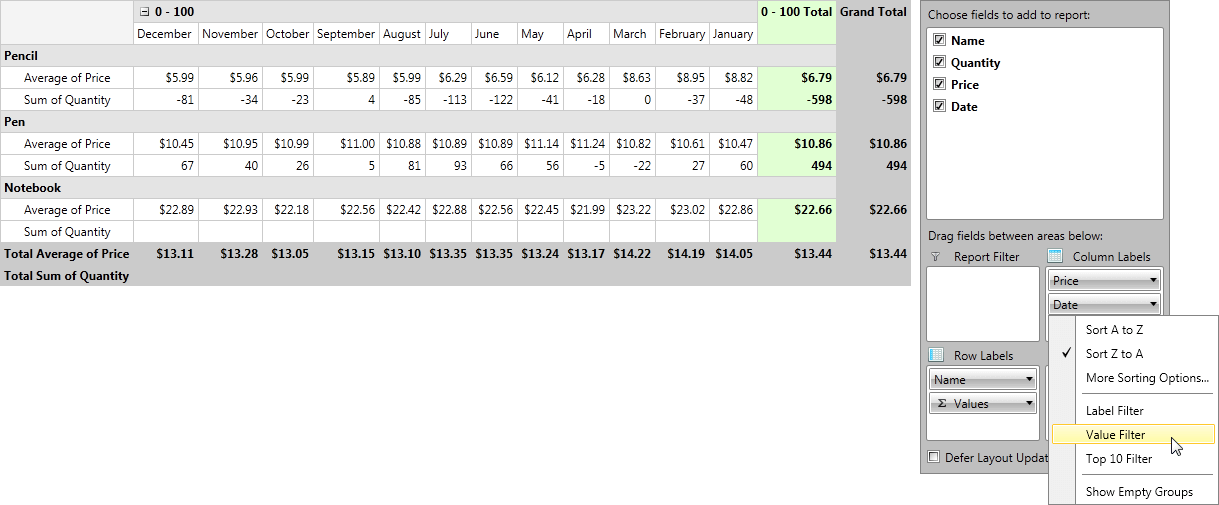Select the 494 Pen Grand Total cell
1219x505 pixels.
(873, 166)
